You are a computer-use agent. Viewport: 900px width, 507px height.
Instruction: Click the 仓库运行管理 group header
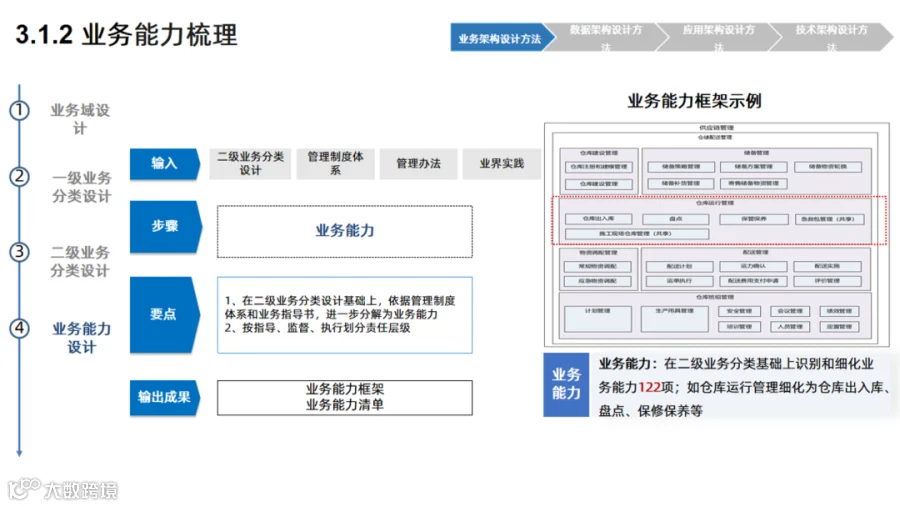715,203
